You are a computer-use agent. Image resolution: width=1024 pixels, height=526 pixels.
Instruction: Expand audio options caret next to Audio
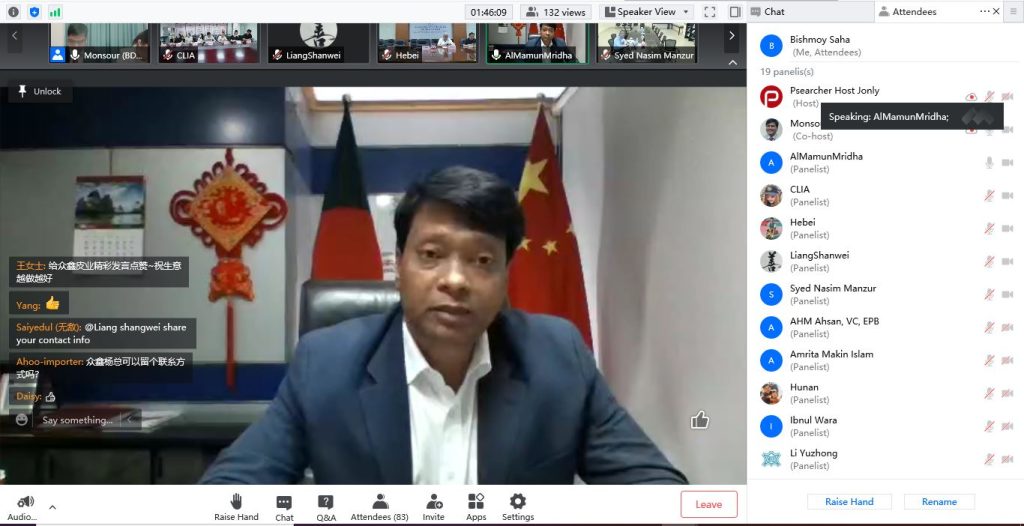coord(53,507)
